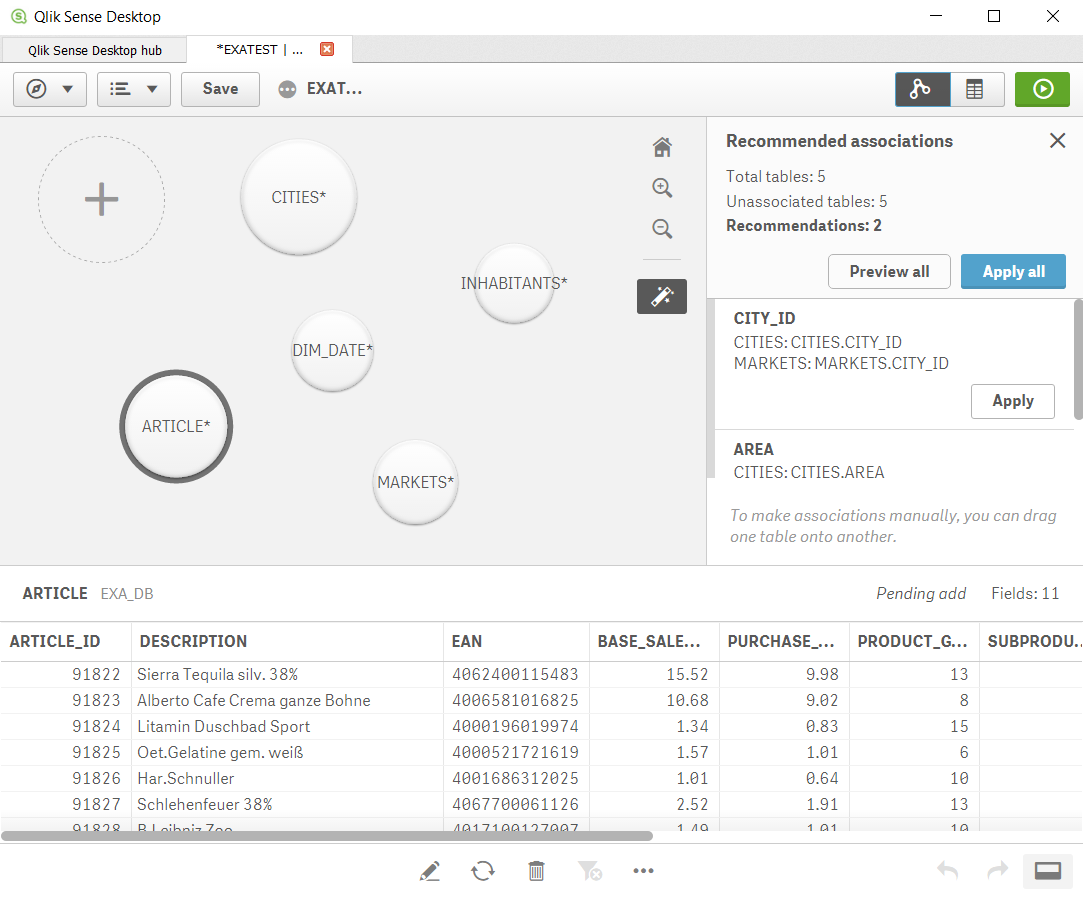Click the clear filters icon
The width and height of the screenshot is (1083, 898).
590,871
